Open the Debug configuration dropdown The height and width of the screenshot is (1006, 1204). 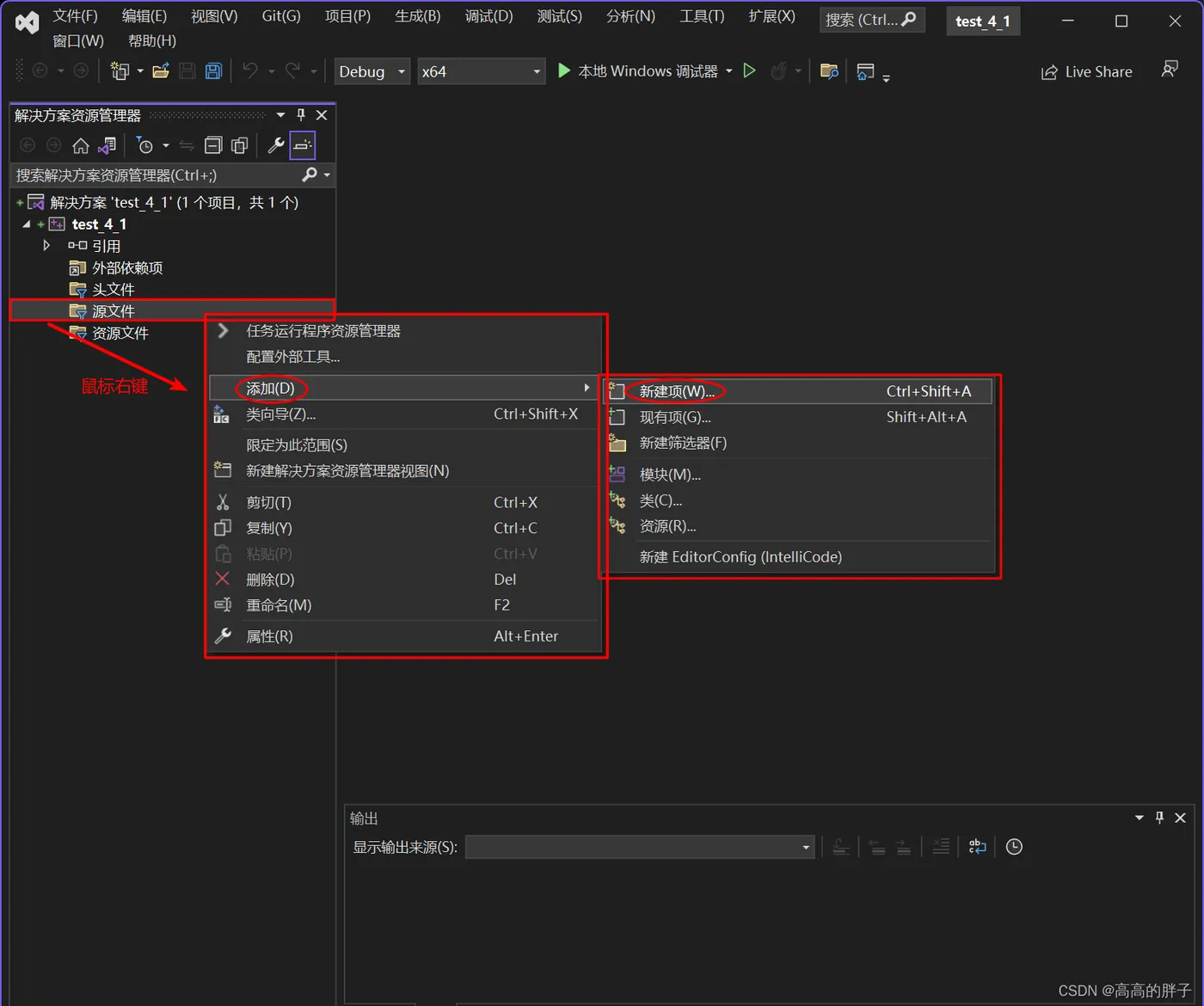[x=372, y=71]
